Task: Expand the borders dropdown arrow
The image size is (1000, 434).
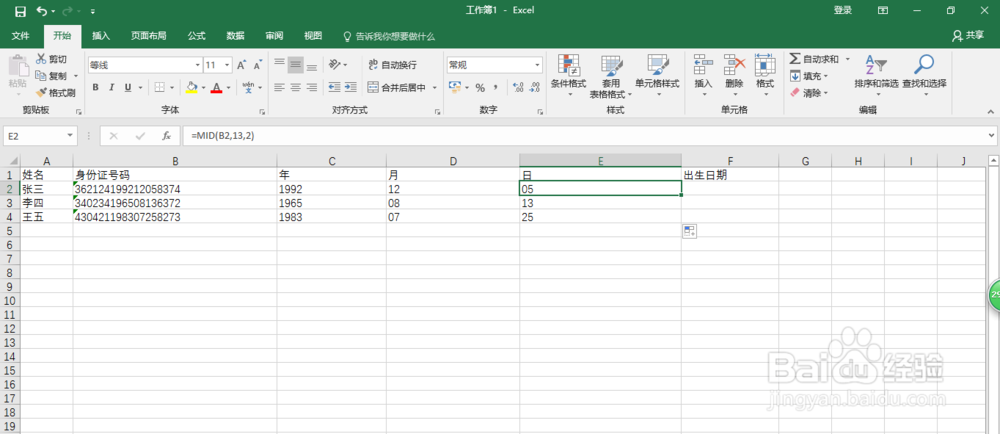Action: (x=172, y=87)
